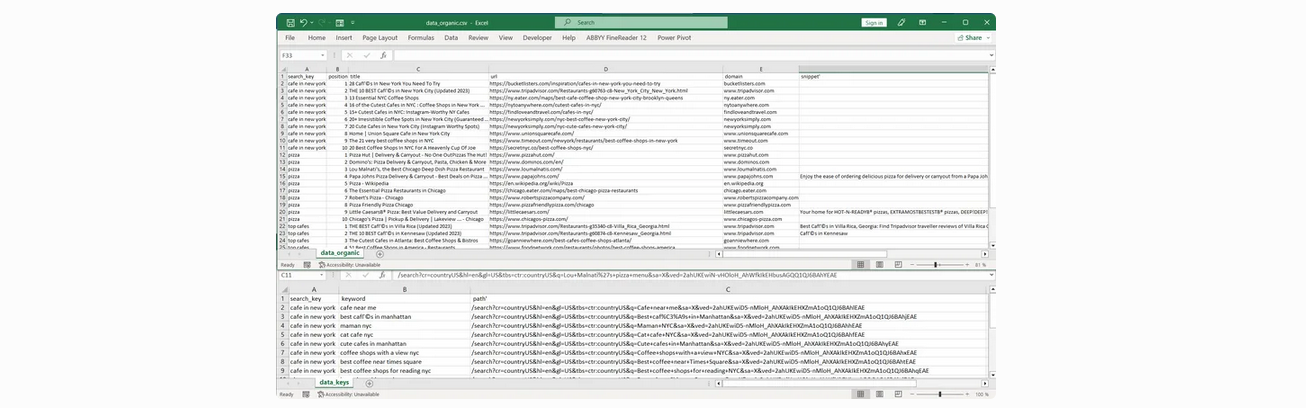The height and width of the screenshot is (408, 1306).
Task: Open the Ribbon Display Options icon
Action: point(921,22)
